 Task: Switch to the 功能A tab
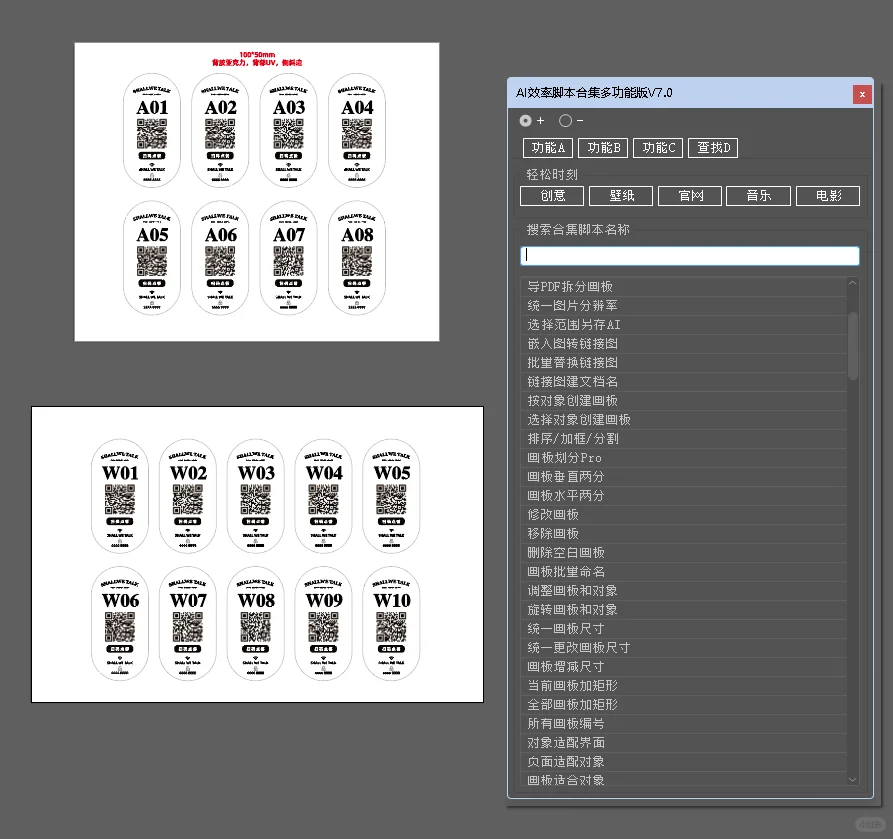[x=547, y=147]
